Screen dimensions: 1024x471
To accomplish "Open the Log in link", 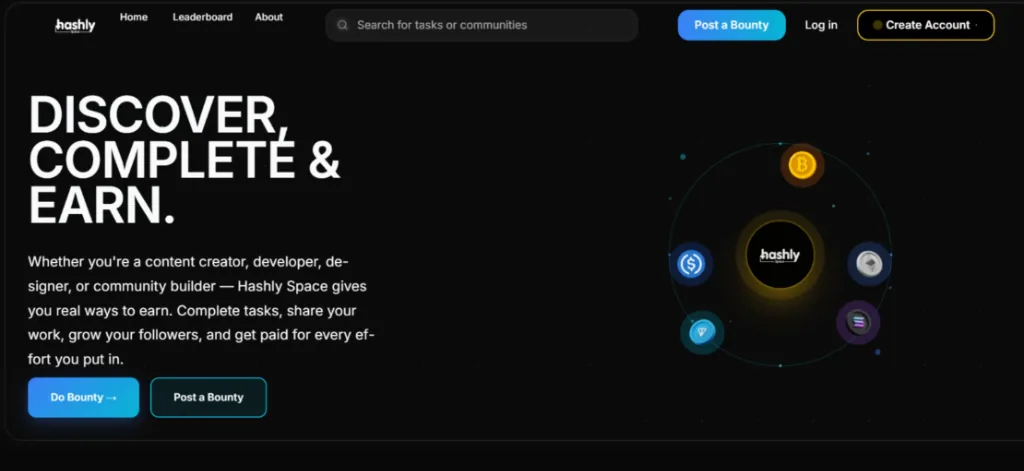I will (x=821, y=25).
